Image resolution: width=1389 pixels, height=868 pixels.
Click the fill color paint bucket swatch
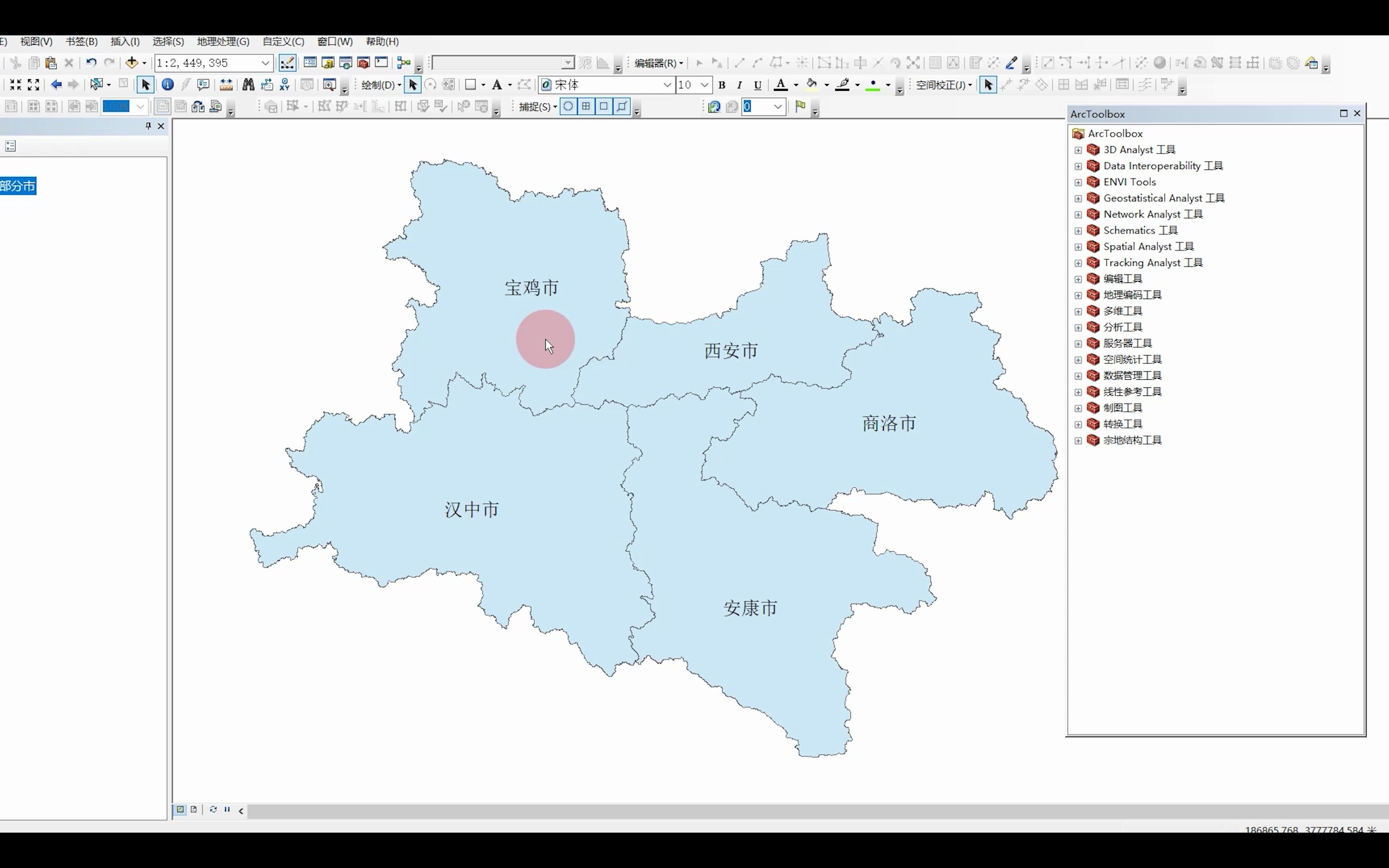tap(811, 85)
